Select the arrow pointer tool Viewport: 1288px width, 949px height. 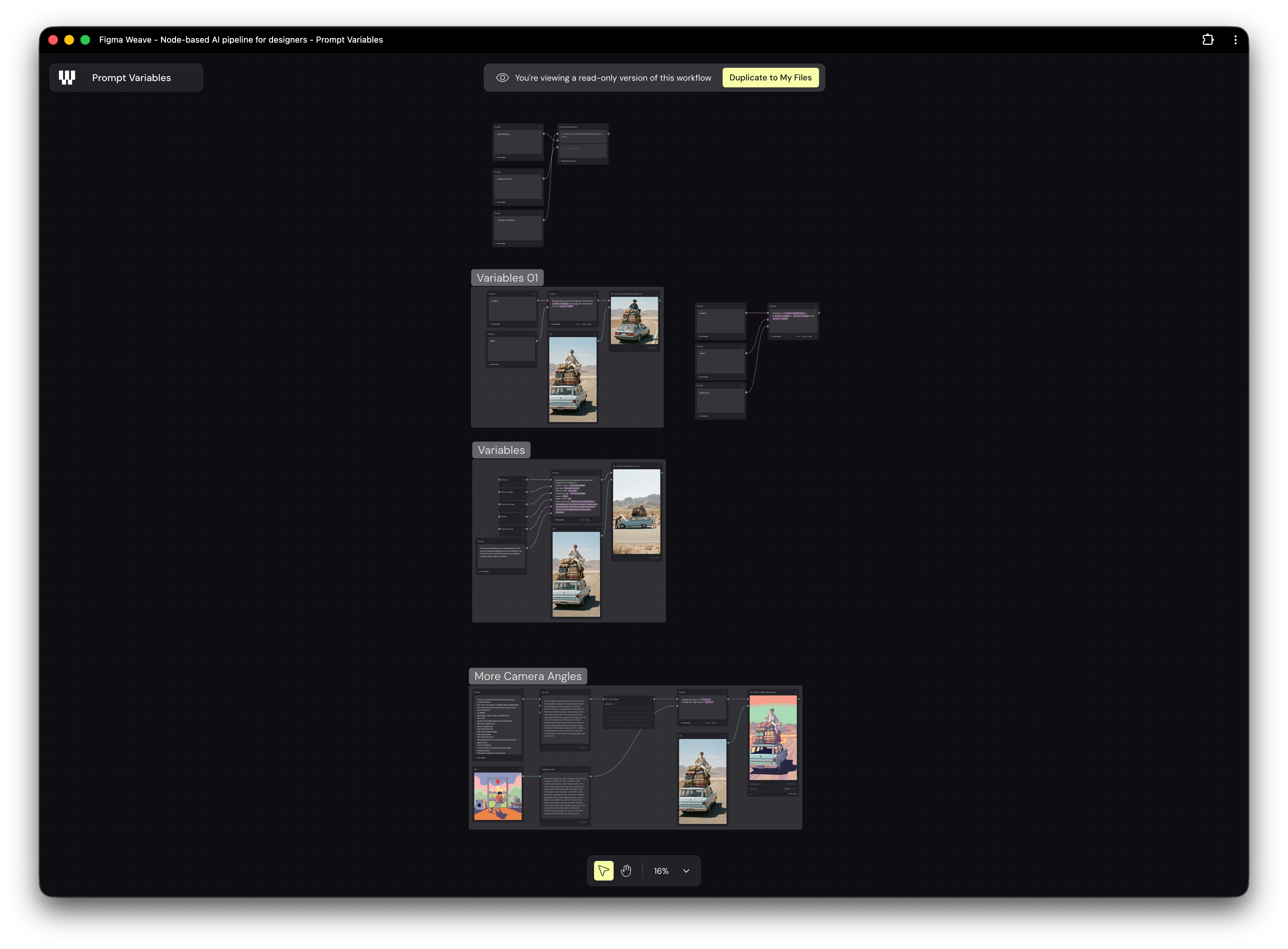(603, 871)
